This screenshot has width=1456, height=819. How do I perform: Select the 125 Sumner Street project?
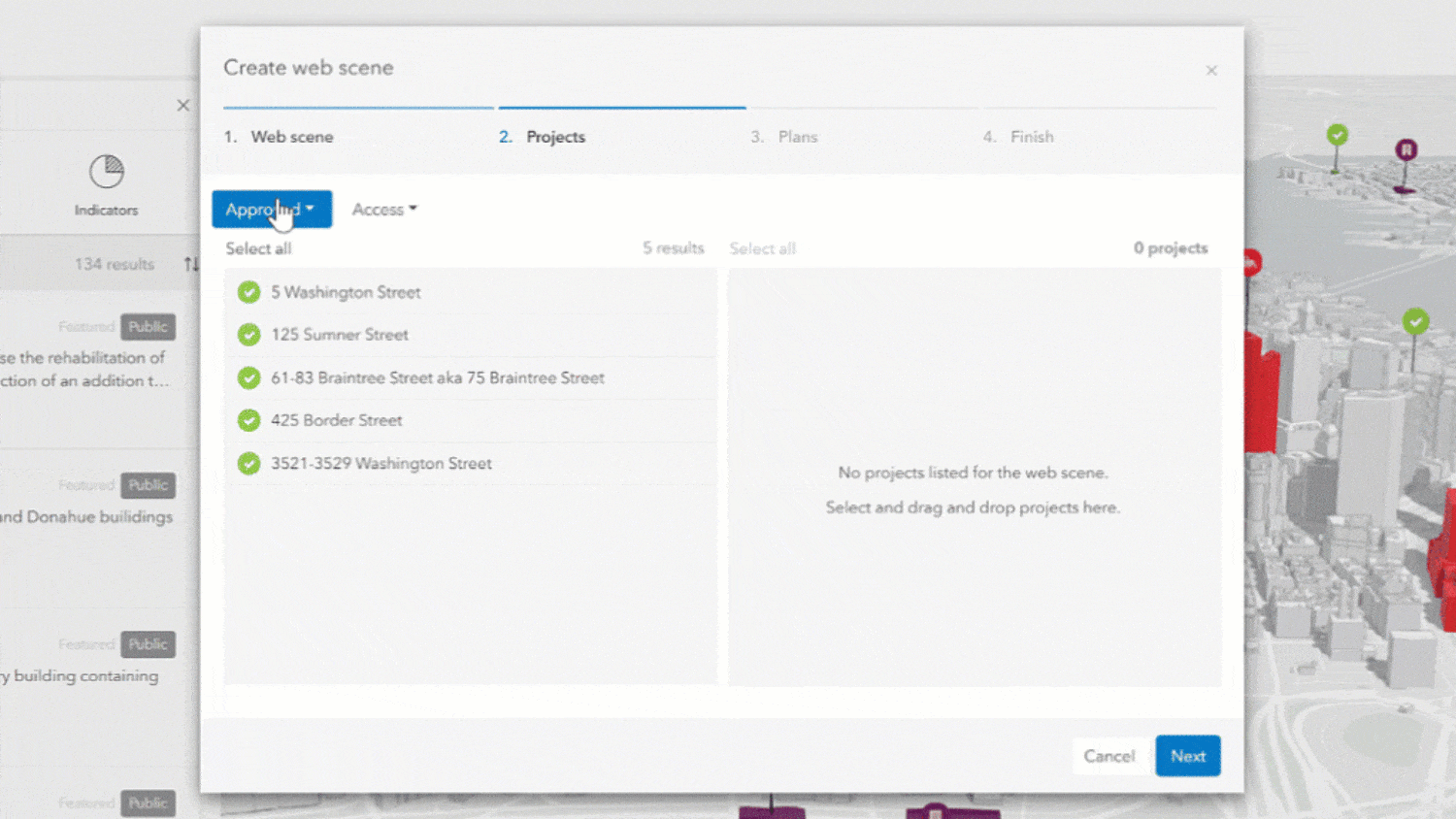472,335
